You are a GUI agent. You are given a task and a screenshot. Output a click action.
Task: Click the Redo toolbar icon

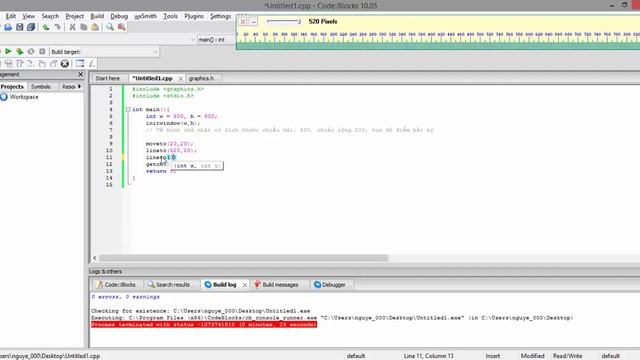click(58, 27)
